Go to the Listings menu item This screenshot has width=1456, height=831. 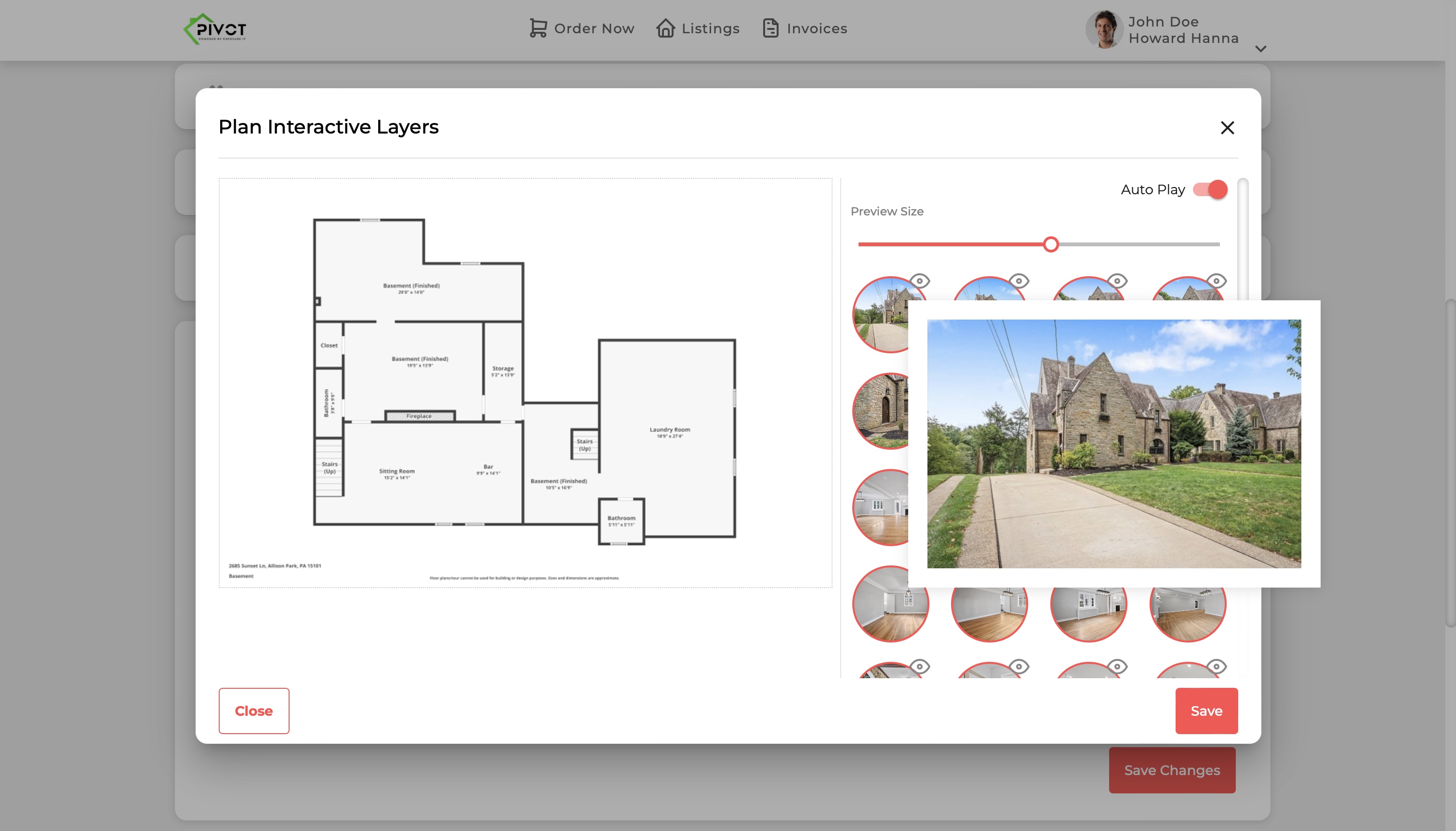point(710,28)
